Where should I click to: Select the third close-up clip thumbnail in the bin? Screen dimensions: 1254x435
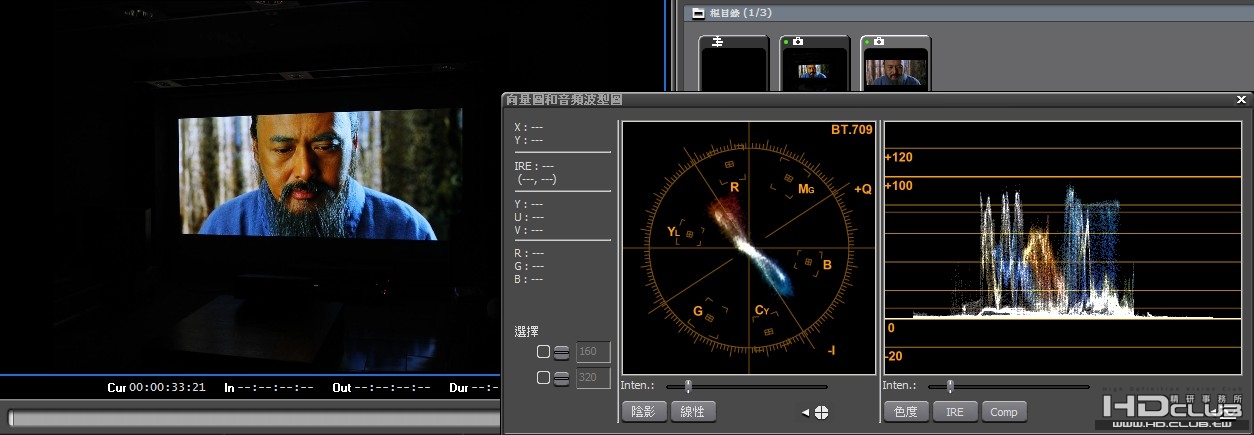point(896,62)
